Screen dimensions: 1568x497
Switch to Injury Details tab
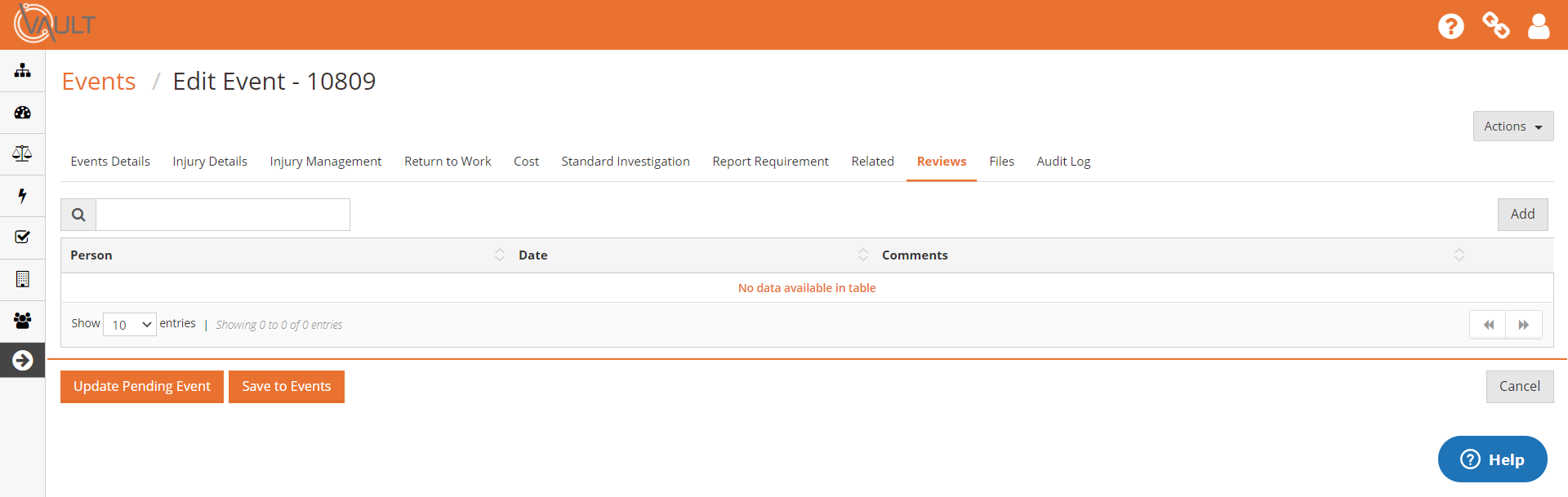tap(210, 162)
